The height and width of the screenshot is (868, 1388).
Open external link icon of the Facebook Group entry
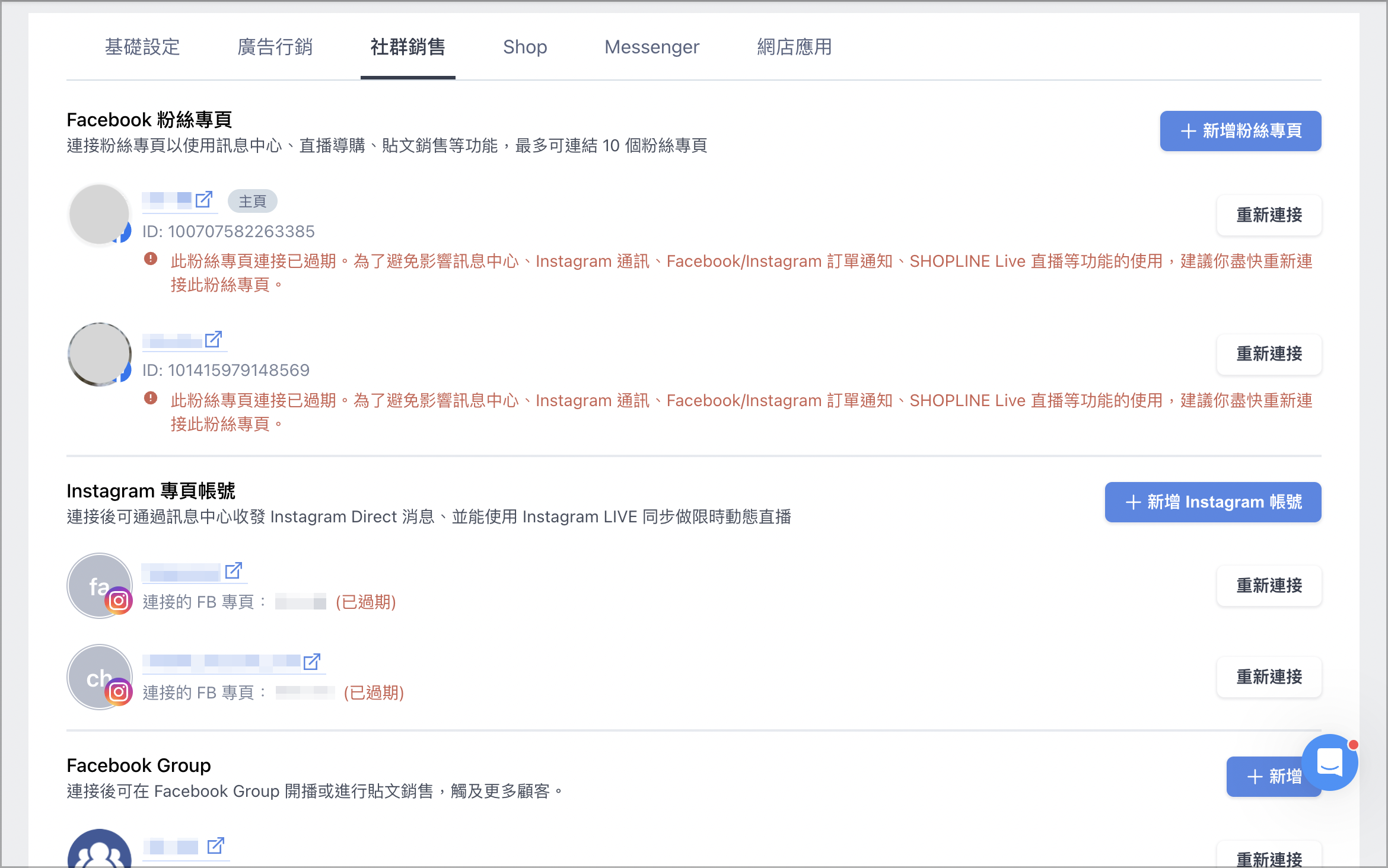click(216, 845)
